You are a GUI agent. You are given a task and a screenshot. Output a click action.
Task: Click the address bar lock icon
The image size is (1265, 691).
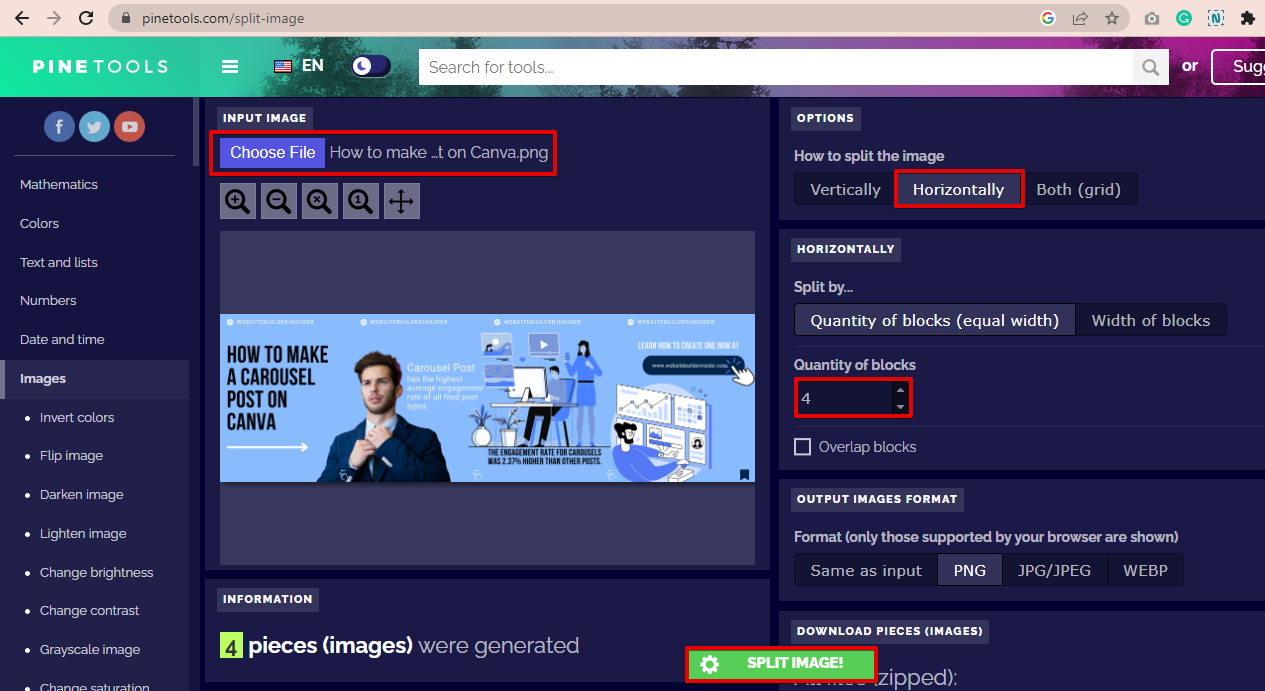tap(125, 18)
